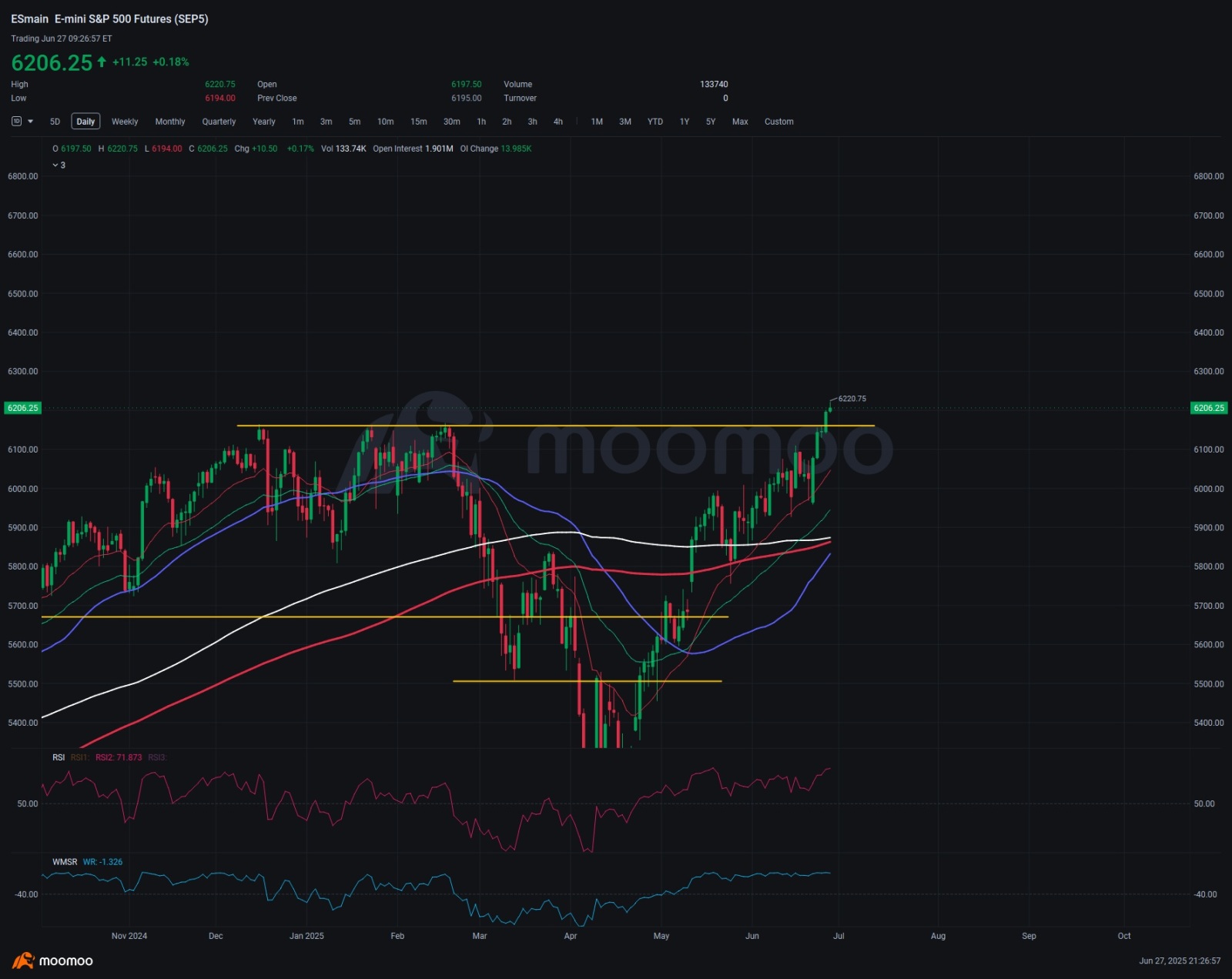Image resolution: width=1232 pixels, height=979 pixels.
Task: Switch to 15m interval
Action: tap(419, 122)
